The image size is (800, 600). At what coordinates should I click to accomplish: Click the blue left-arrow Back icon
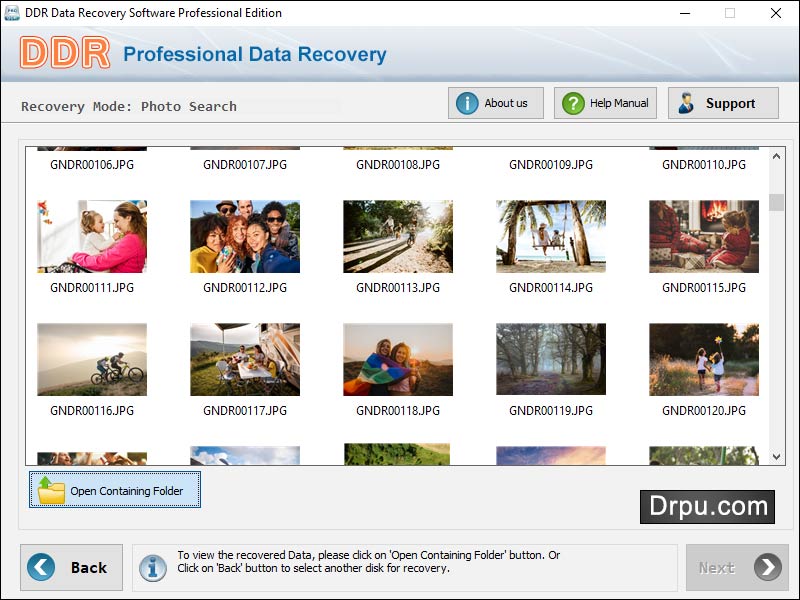pos(41,567)
